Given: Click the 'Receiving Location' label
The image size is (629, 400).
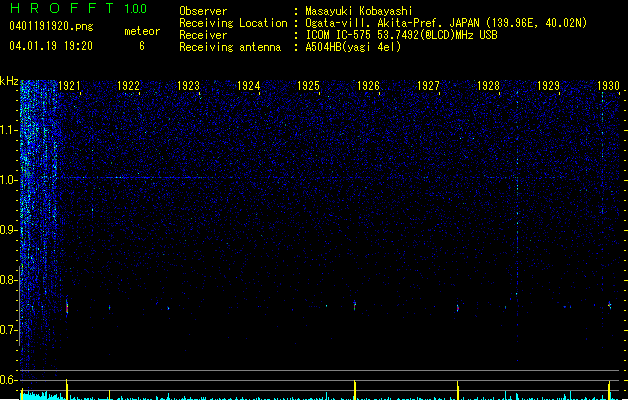Looking at the screenshot, I should [x=233, y=23].
